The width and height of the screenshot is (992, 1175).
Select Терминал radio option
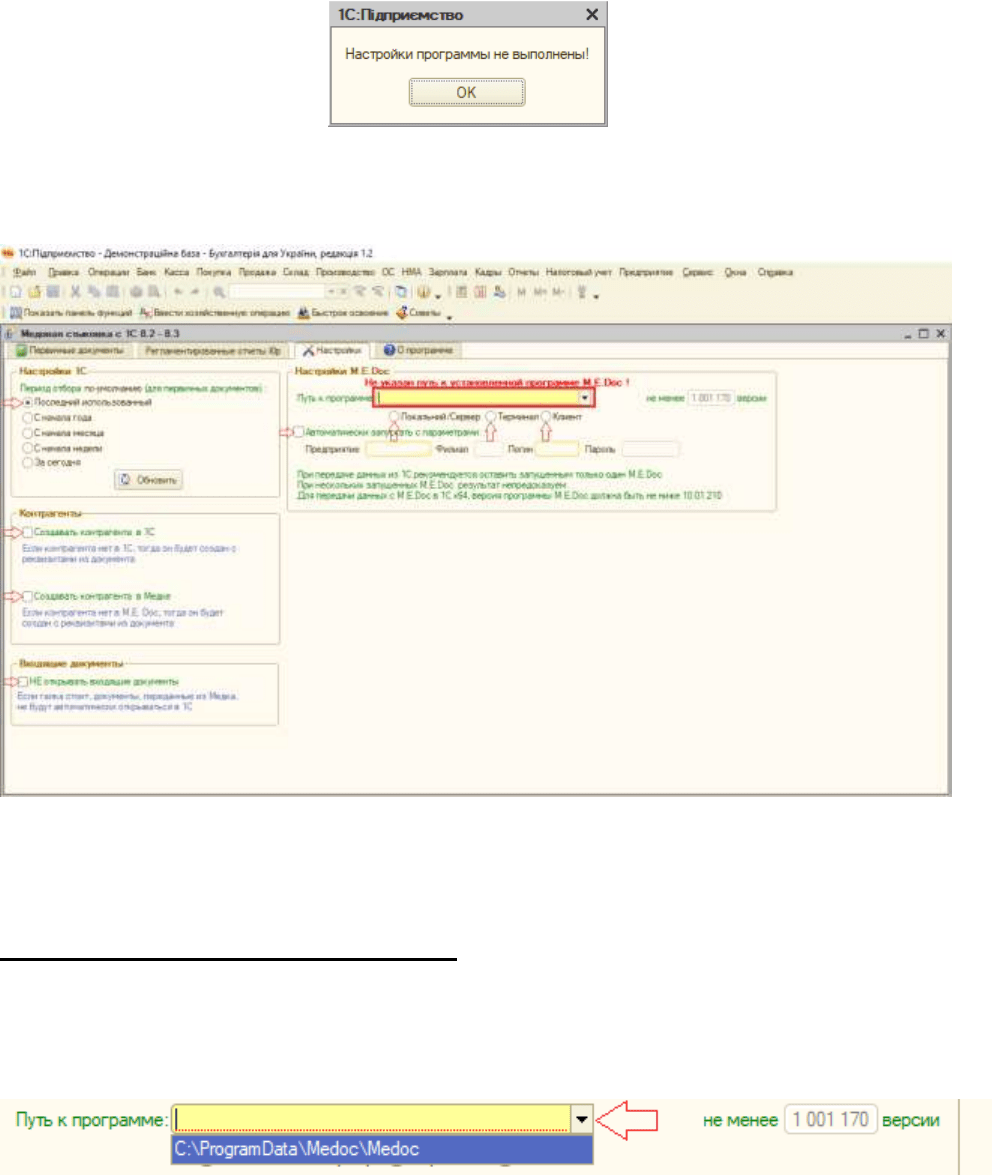coord(491,416)
